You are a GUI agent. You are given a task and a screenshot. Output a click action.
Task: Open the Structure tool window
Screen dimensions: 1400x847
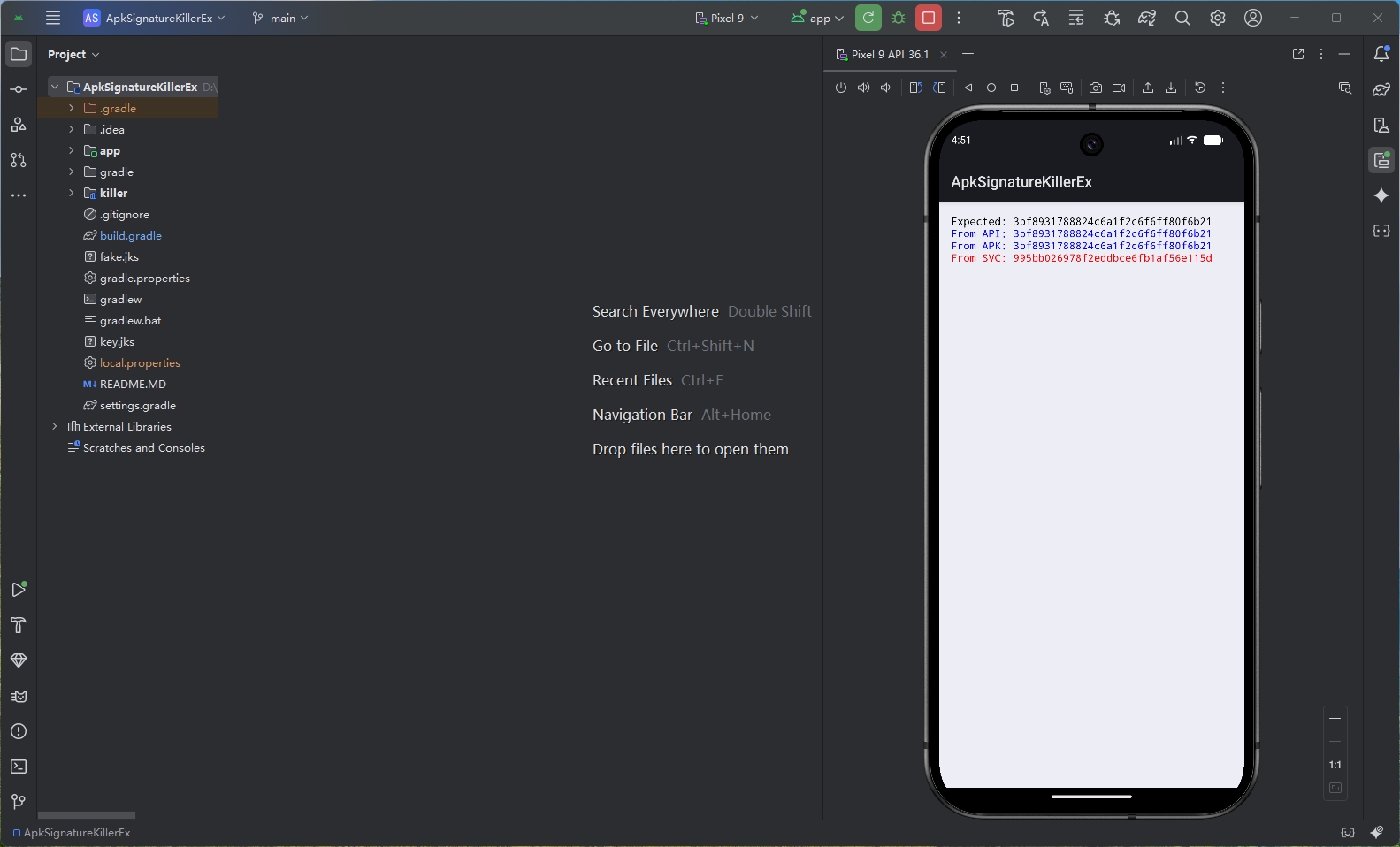point(19,125)
